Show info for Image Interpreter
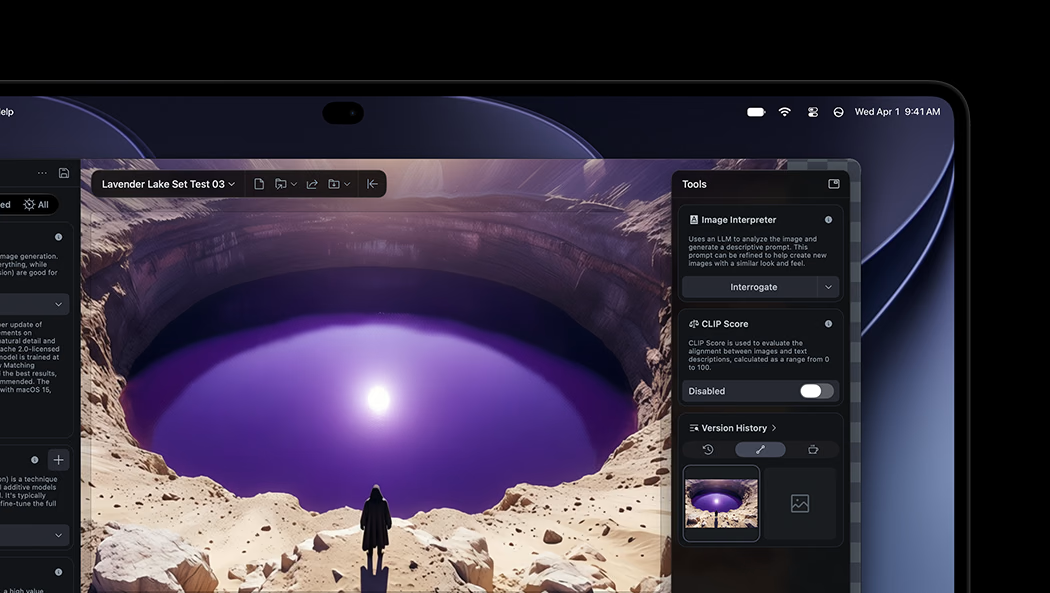The width and height of the screenshot is (1050, 593). click(x=828, y=220)
